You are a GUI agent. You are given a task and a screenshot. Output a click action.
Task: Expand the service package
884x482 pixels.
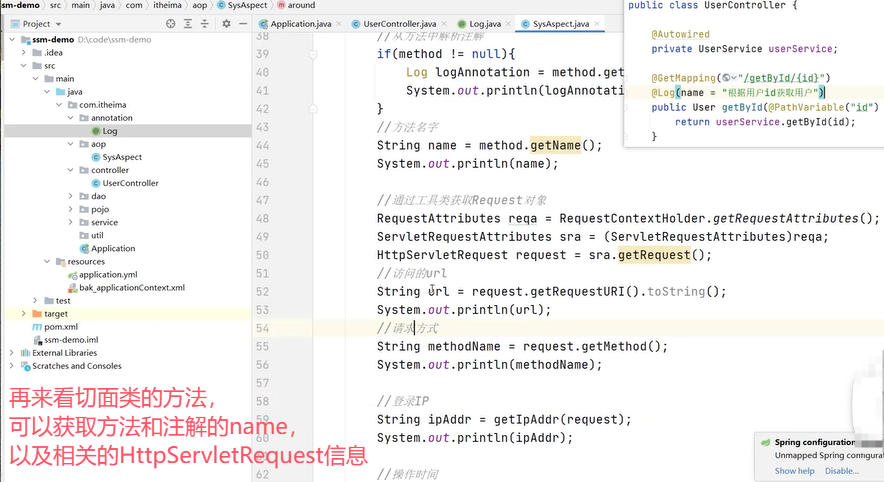(70, 222)
